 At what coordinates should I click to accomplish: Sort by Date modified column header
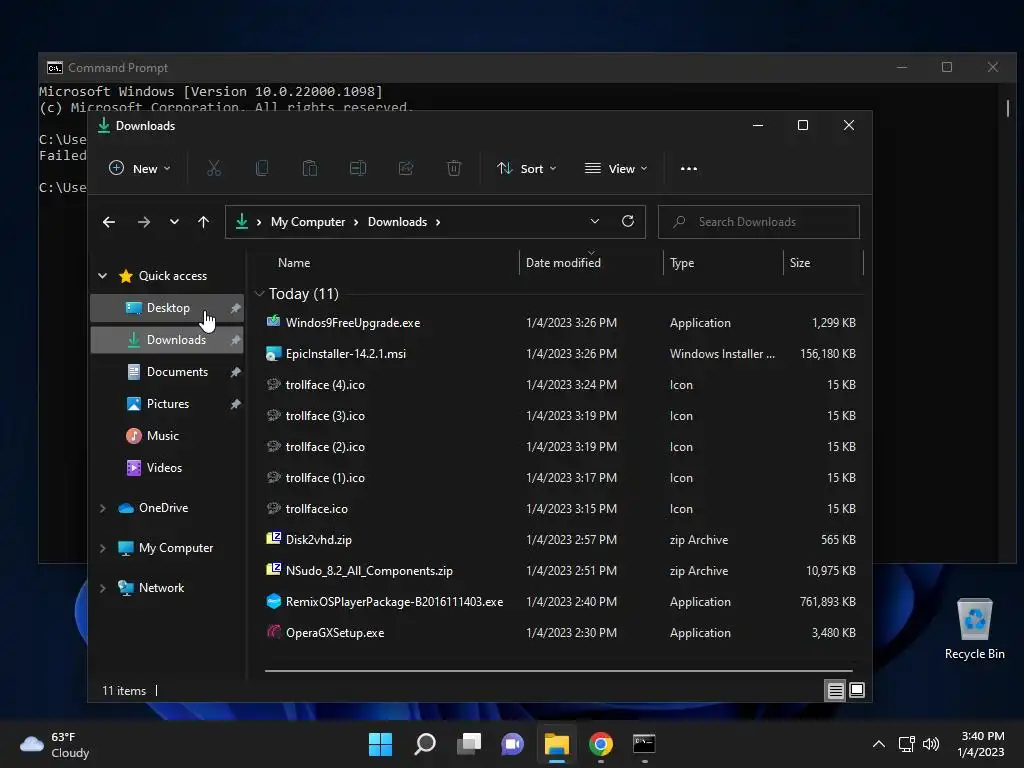(x=591, y=263)
